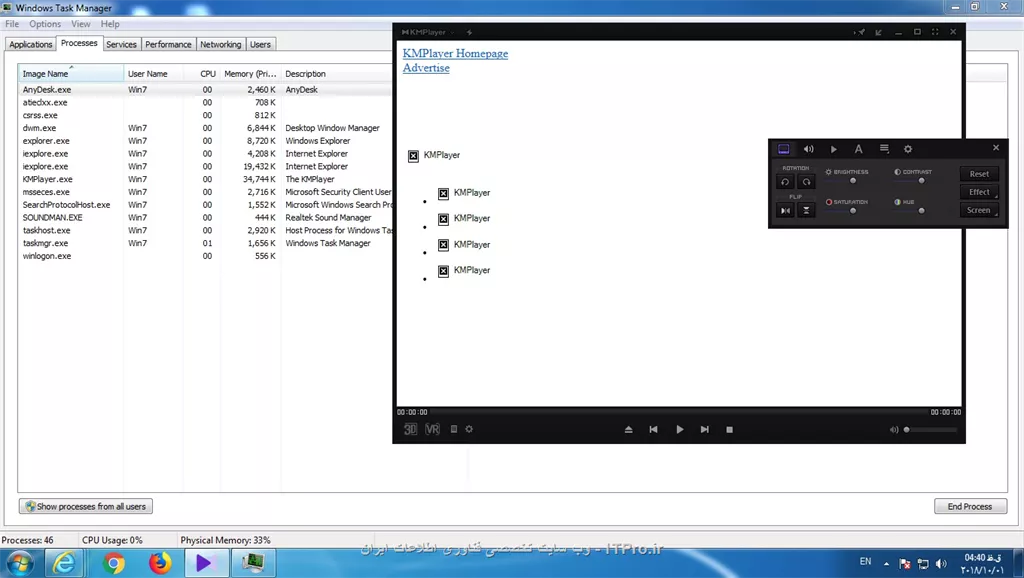Image resolution: width=1024 pixels, height=578 pixels.
Task: Play the media in KMPlayer
Action: click(x=679, y=429)
